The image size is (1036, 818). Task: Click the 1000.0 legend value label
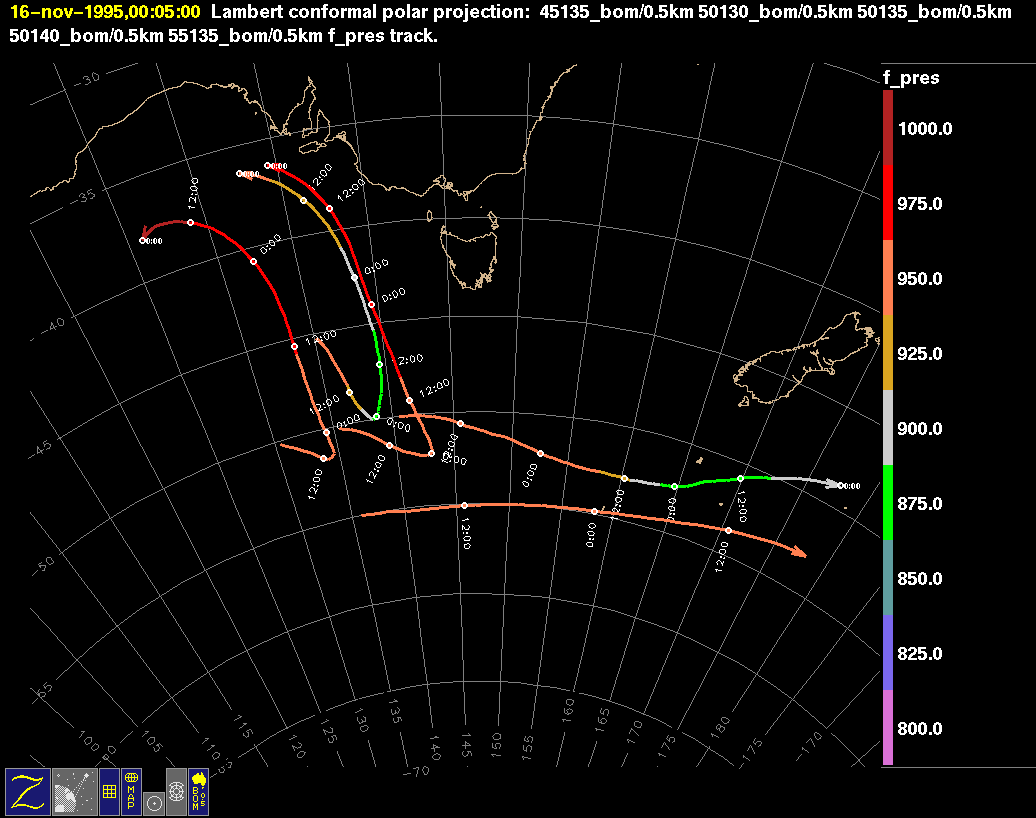point(925,128)
